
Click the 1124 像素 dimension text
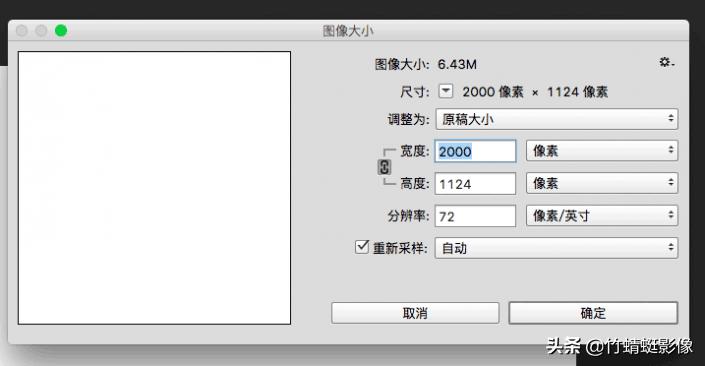point(577,92)
